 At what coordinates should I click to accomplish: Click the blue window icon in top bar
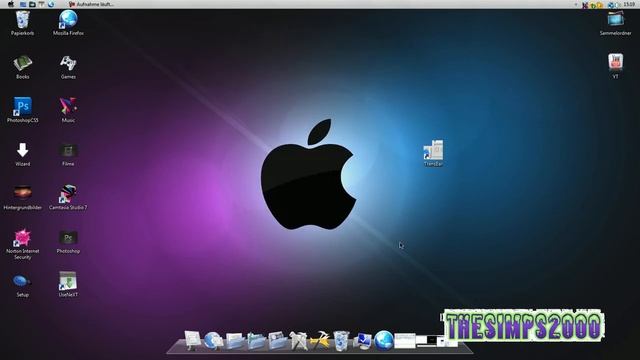(x=23, y=4)
